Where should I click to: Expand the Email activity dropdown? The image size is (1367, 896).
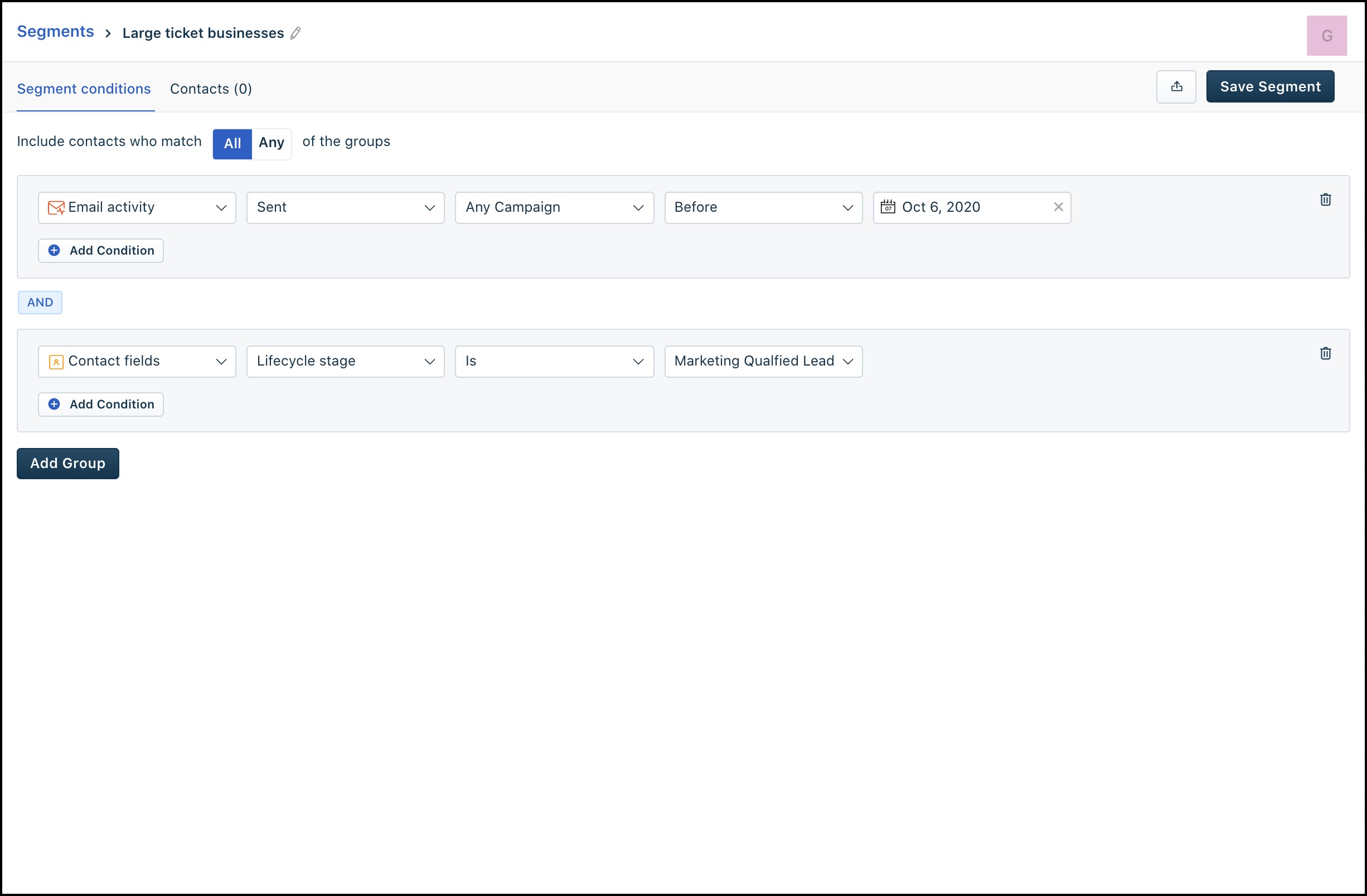point(137,208)
